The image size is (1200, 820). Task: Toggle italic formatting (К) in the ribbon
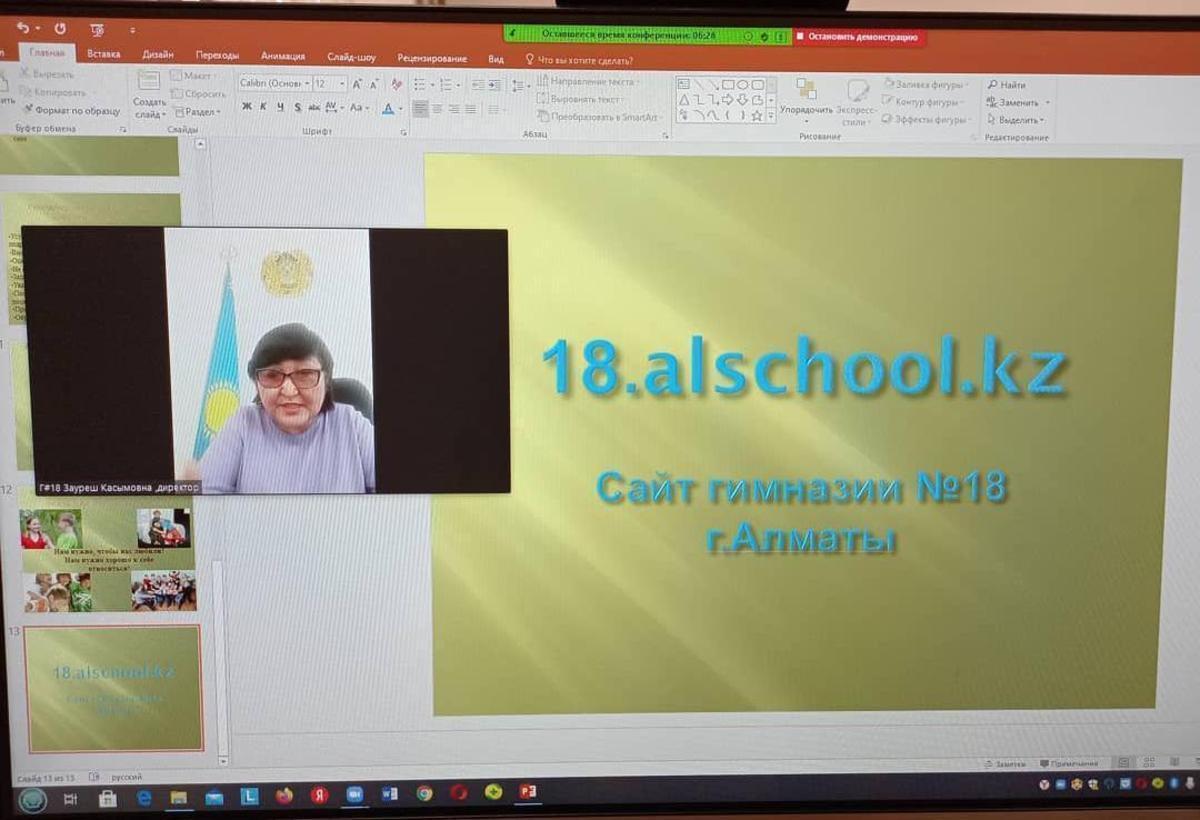point(264,107)
